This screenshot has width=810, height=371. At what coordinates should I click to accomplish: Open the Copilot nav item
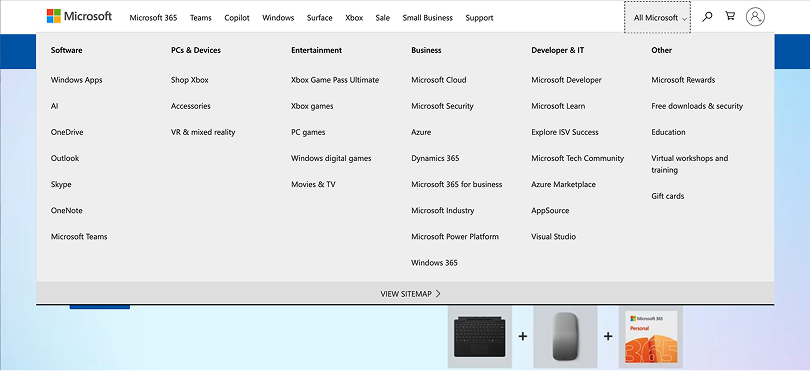coord(237,18)
